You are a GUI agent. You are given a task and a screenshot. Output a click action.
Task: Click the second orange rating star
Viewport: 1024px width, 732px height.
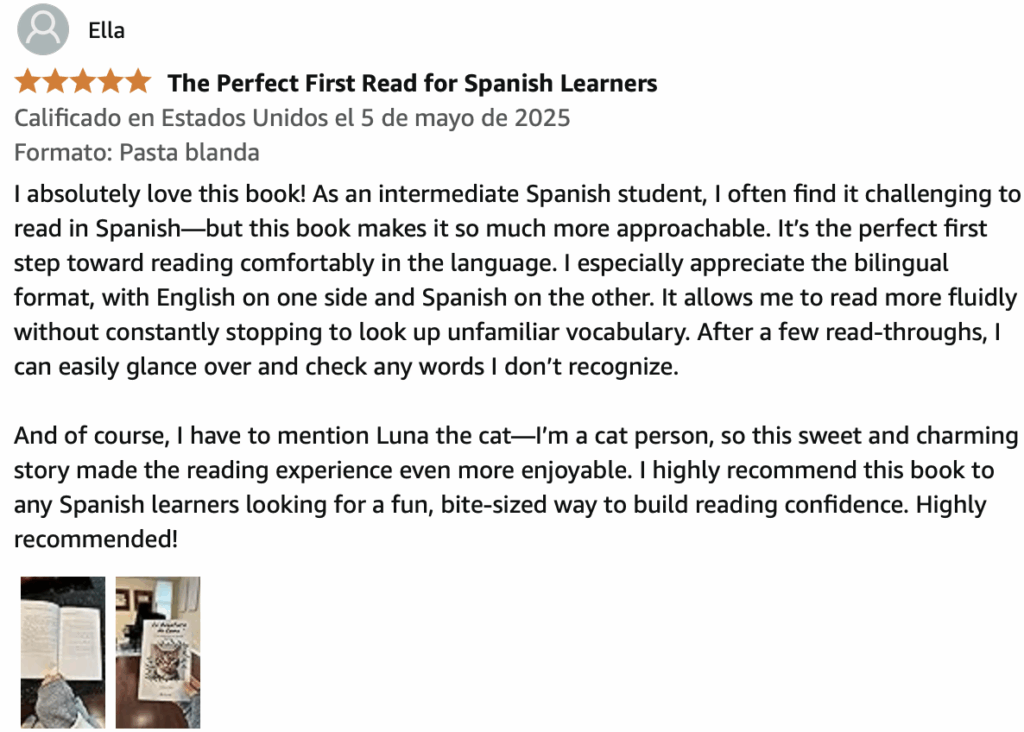click(x=54, y=82)
